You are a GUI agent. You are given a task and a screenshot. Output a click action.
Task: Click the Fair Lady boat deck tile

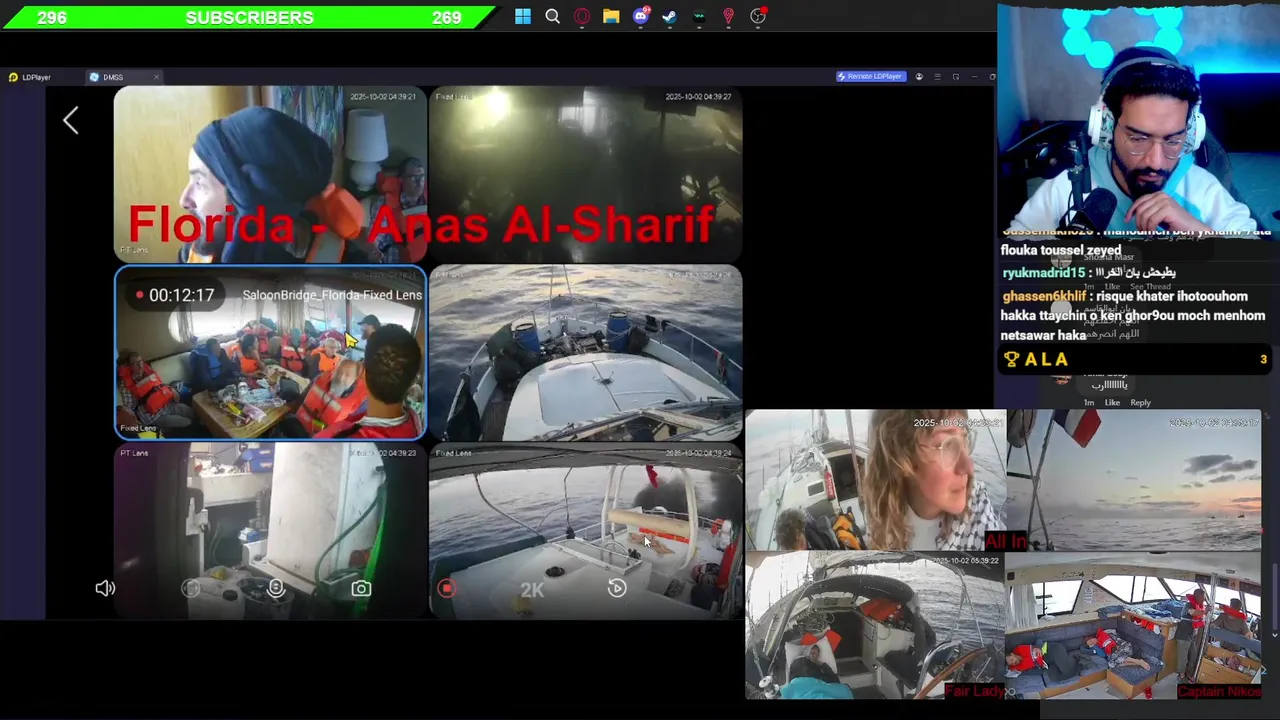875,626
